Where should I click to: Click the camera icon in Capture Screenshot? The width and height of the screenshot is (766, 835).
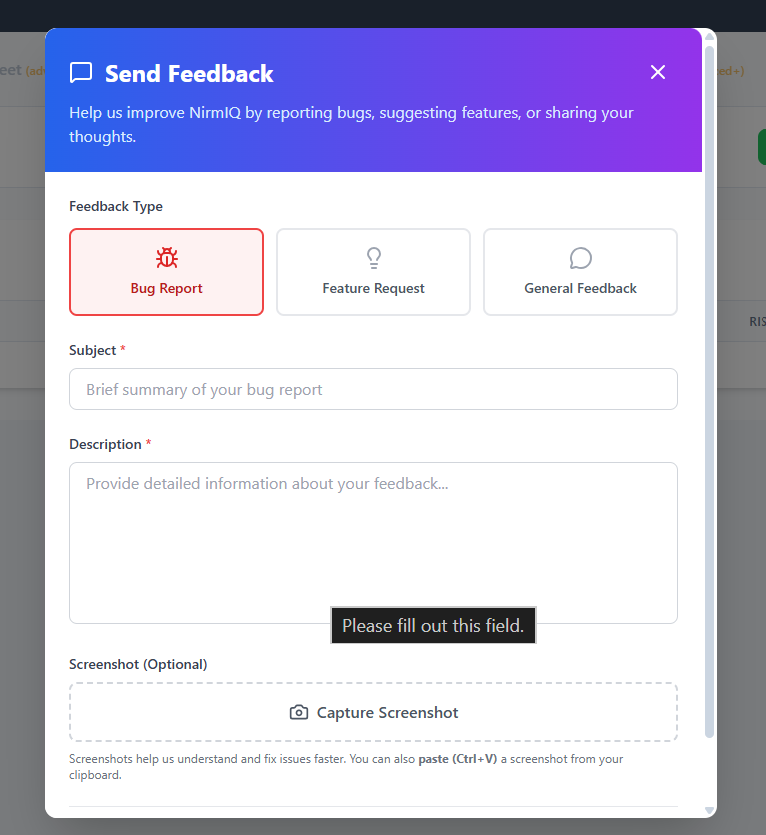pyautogui.click(x=299, y=713)
